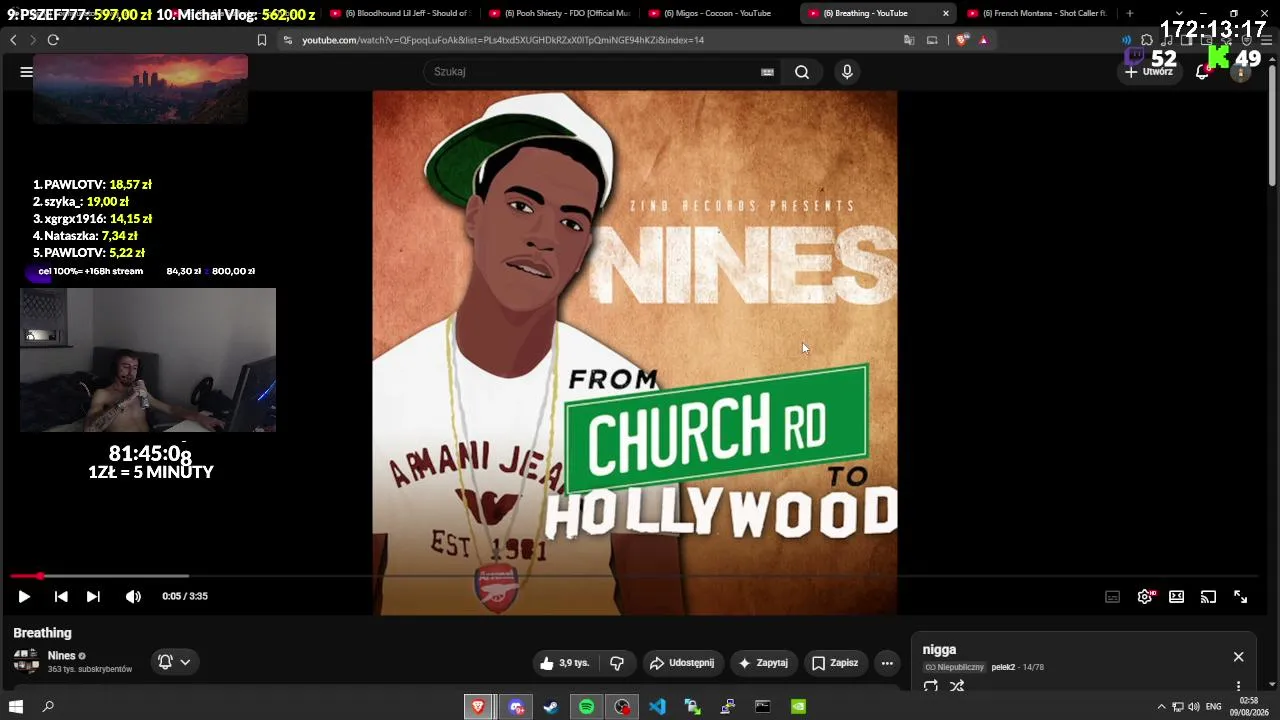Open the YouTube guide hamburger menu
The width and height of the screenshot is (1280, 720).
point(26,72)
